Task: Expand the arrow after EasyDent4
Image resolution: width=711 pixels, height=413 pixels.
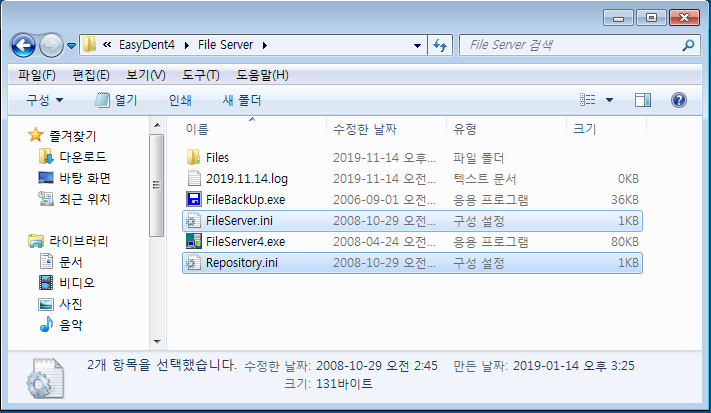Action: (x=186, y=45)
